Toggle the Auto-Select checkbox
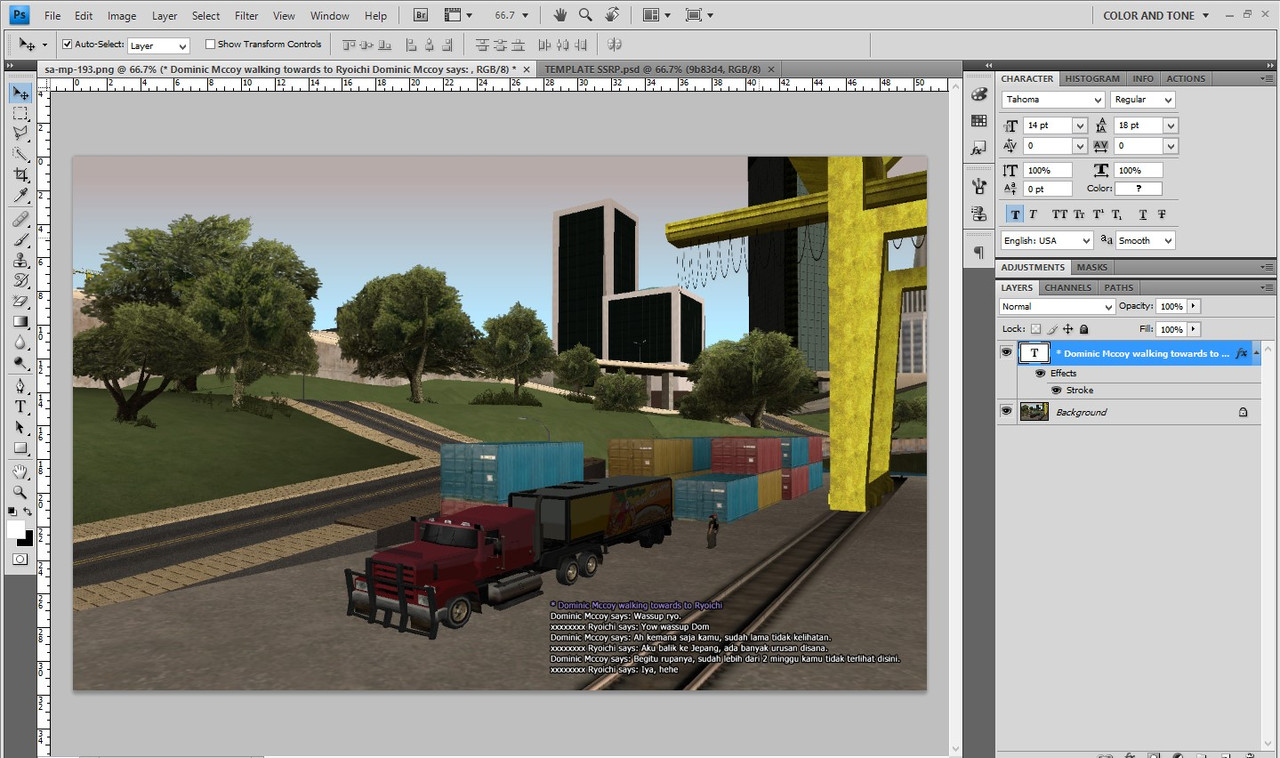The image size is (1280, 758). [67, 44]
